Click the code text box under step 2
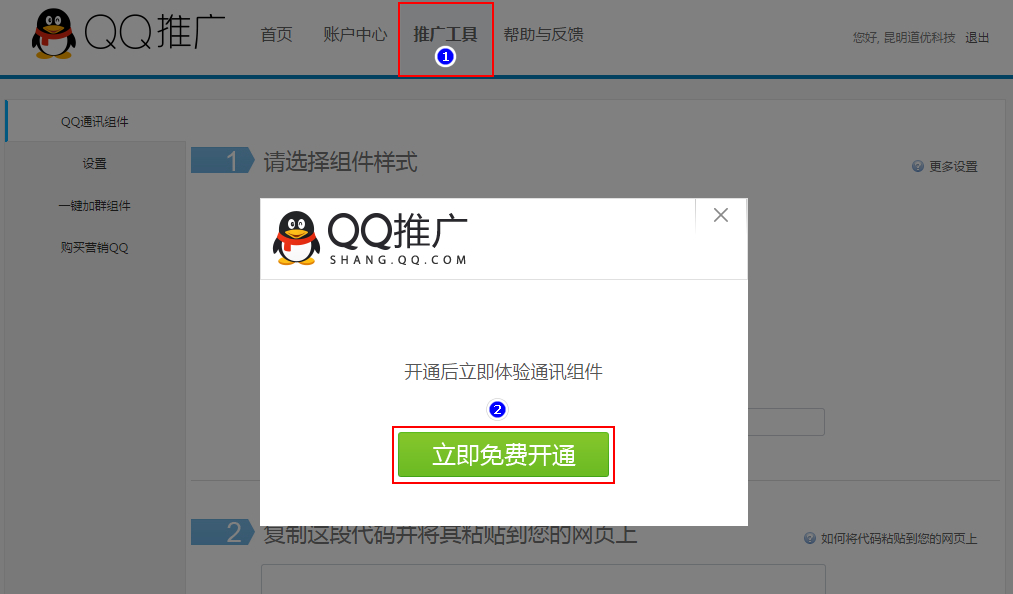The width and height of the screenshot is (1013, 594). coord(543,579)
